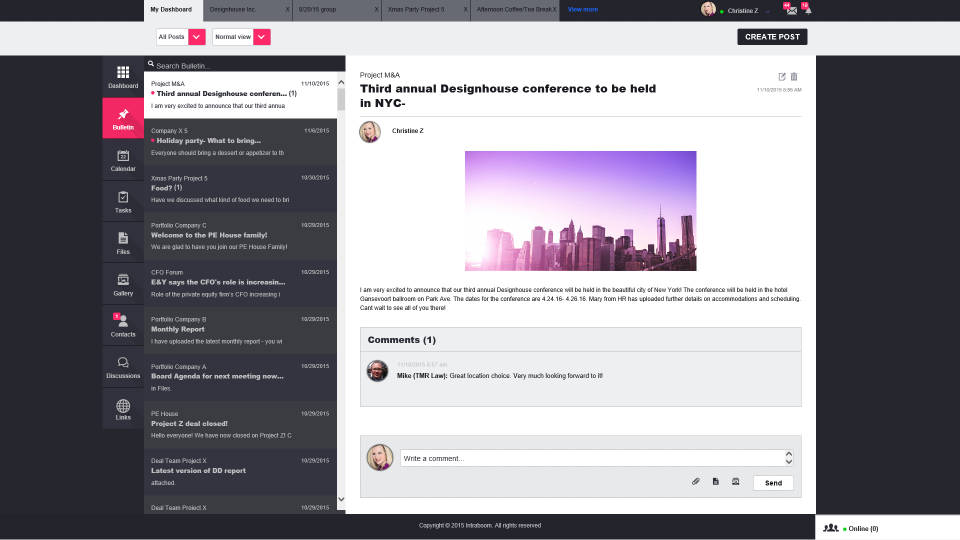The width and height of the screenshot is (960, 540).
Task: Open Contacts from the sidebar
Action: [x=123, y=326]
